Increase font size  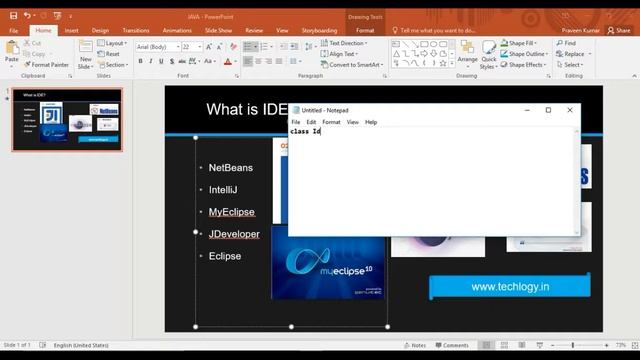point(209,47)
